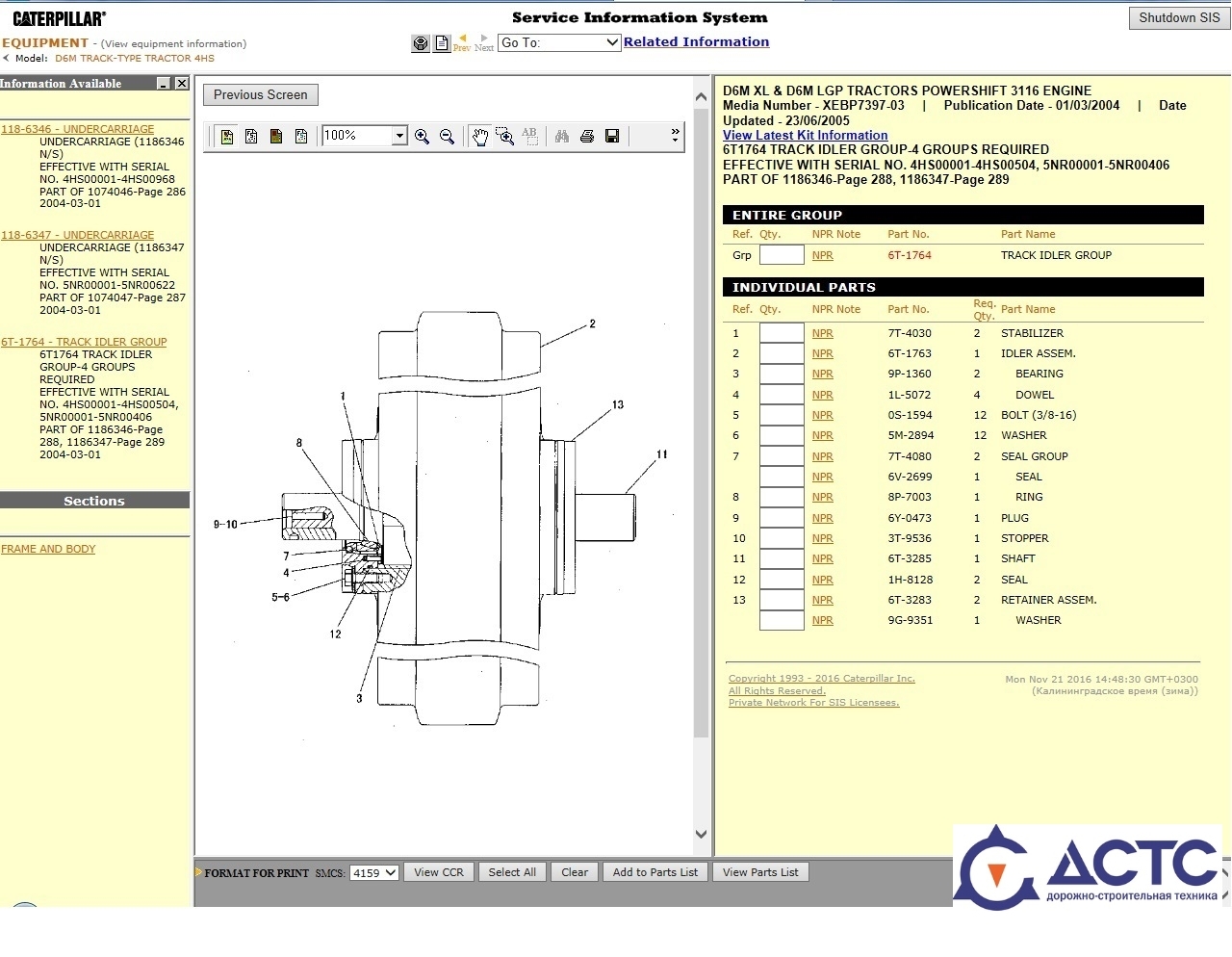Image resolution: width=1232 pixels, height=957 pixels.
Task: Click the INDIVIDUAL PARTS header bar
Action: [x=962, y=287]
